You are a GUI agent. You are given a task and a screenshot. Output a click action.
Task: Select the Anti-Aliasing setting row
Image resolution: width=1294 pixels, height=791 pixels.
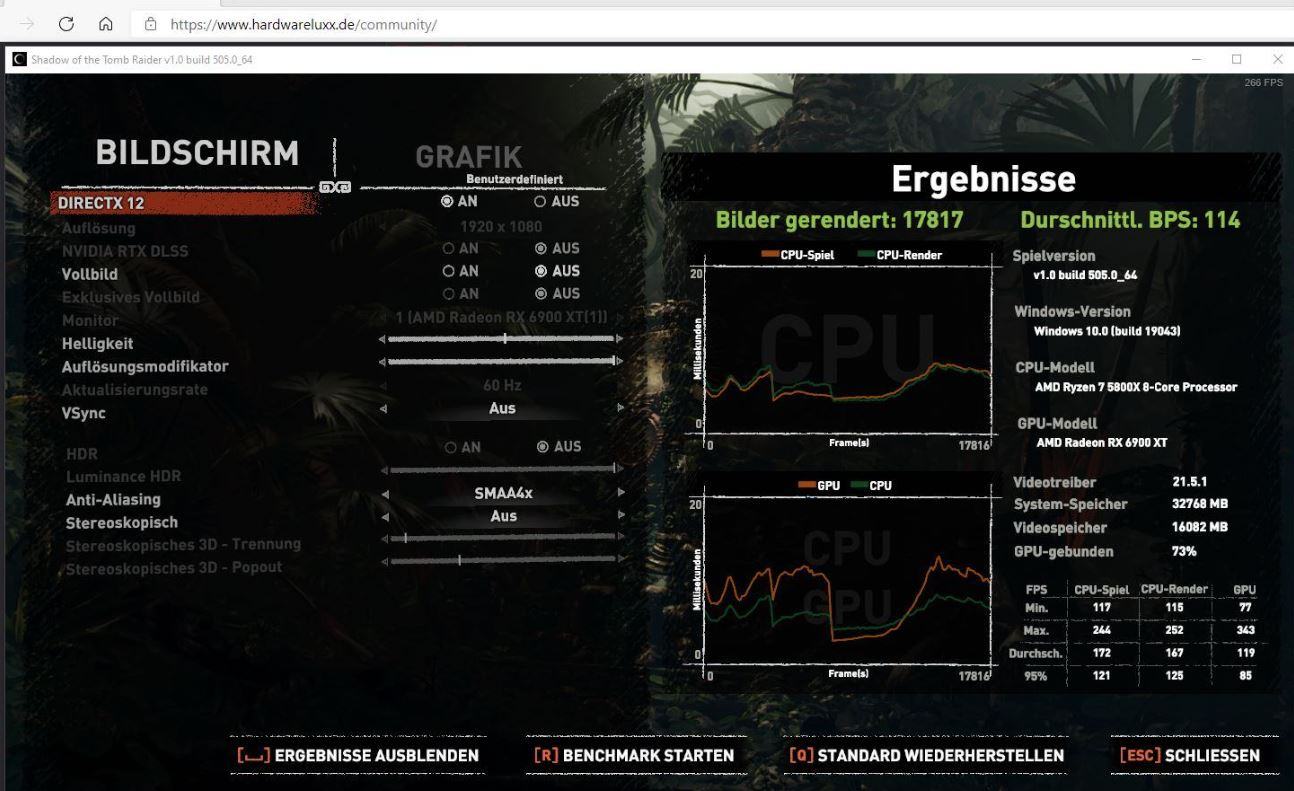click(x=113, y=499)
